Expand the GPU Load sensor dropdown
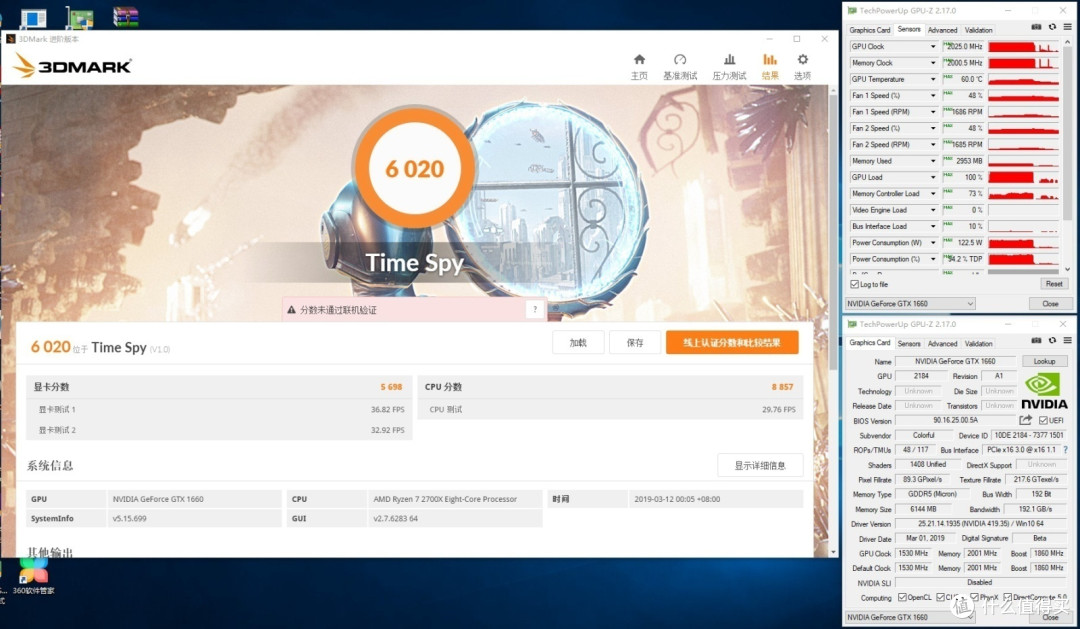This screenshot has height=629, width=1080. [x=933, y=178]
